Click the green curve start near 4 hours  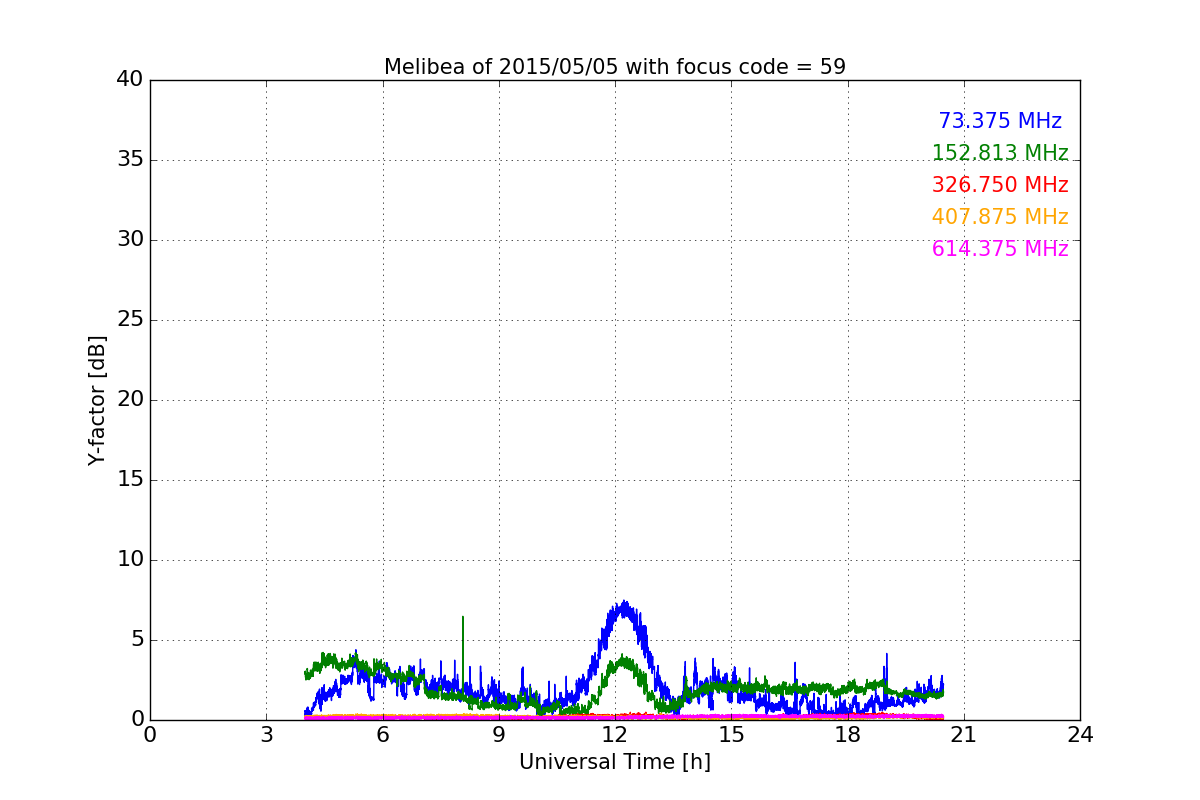(x=307, y=675)
